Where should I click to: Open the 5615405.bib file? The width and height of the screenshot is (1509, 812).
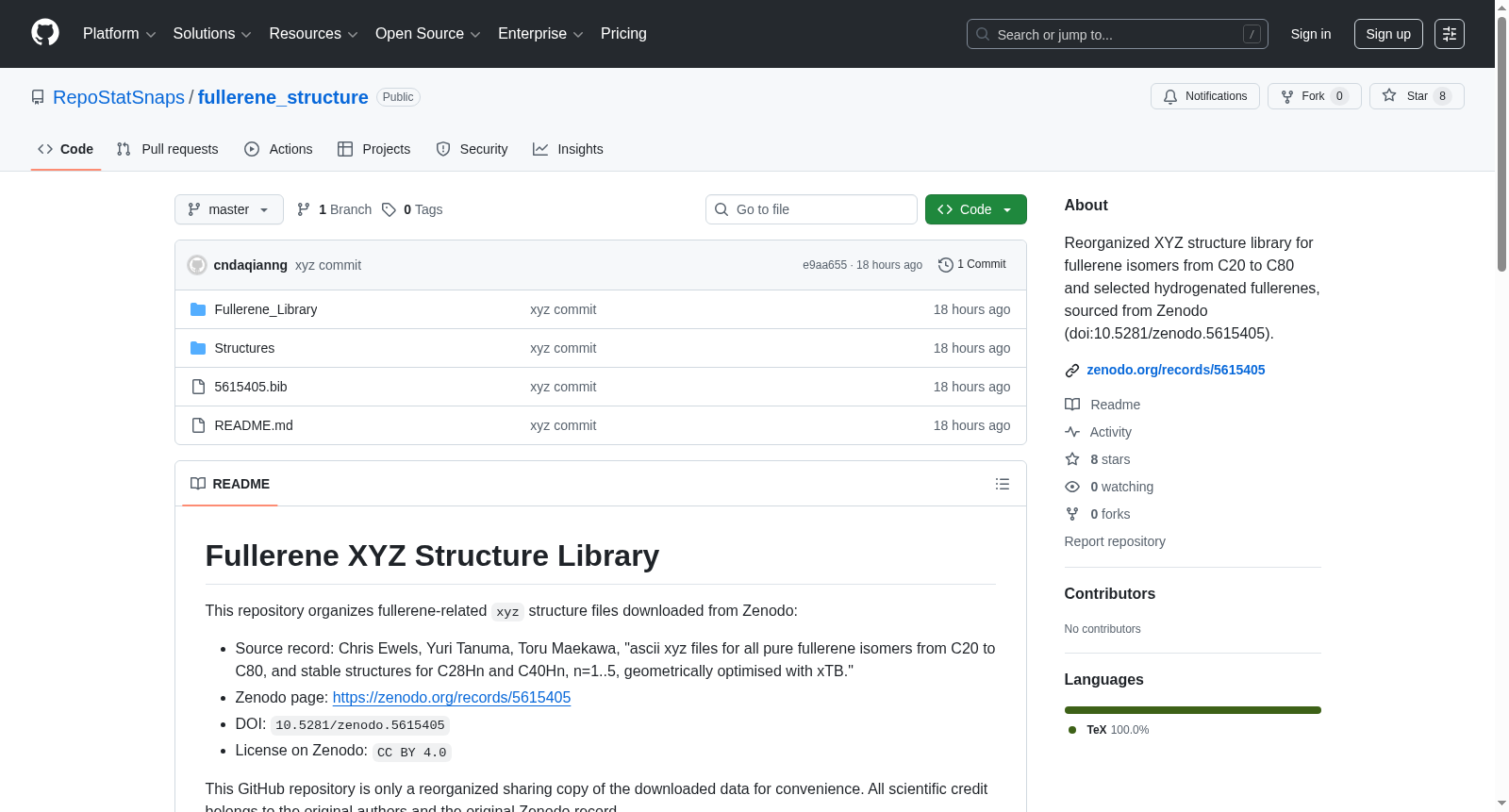click(251, 387)
